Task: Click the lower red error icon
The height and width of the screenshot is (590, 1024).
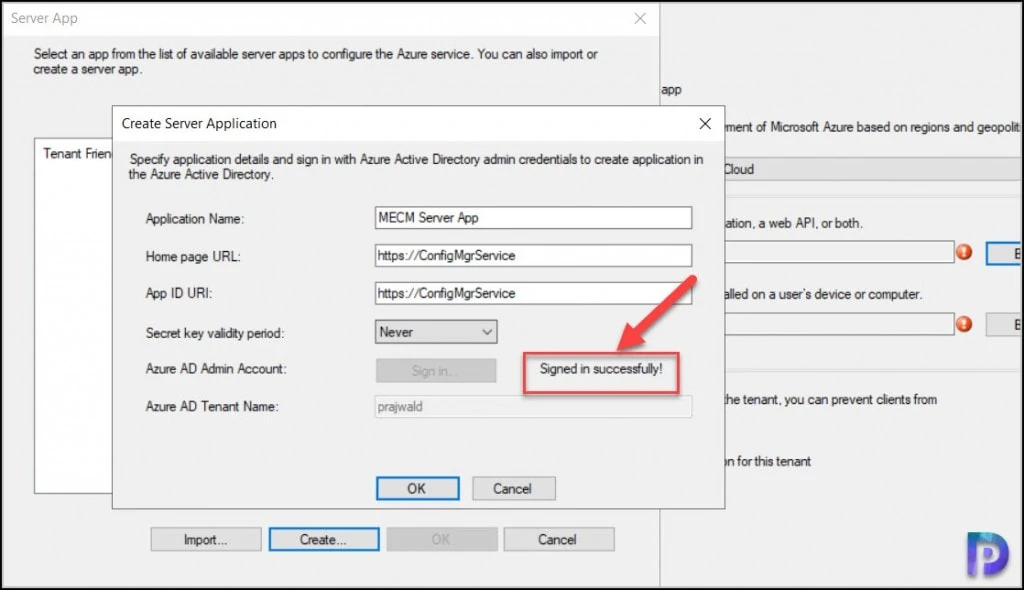Action: [965, 324]
